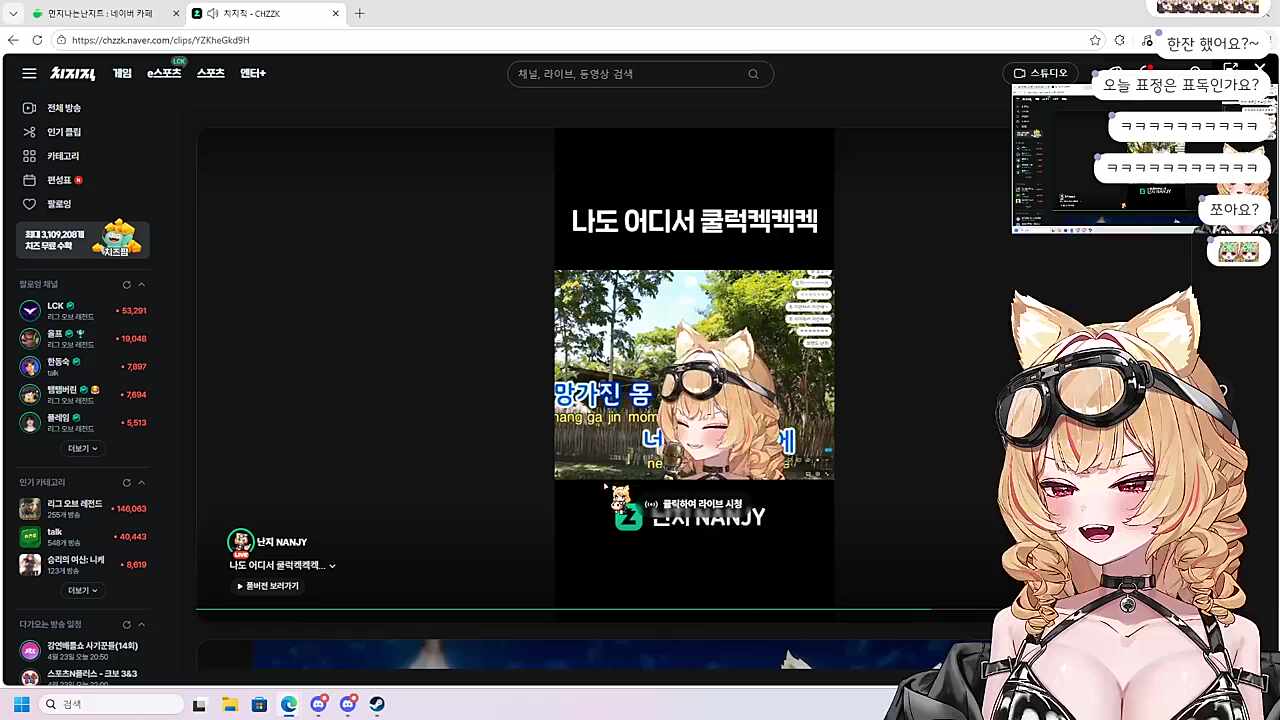Open 전체 방송 (all broadcasts) from the sidebar

(64, 108)
